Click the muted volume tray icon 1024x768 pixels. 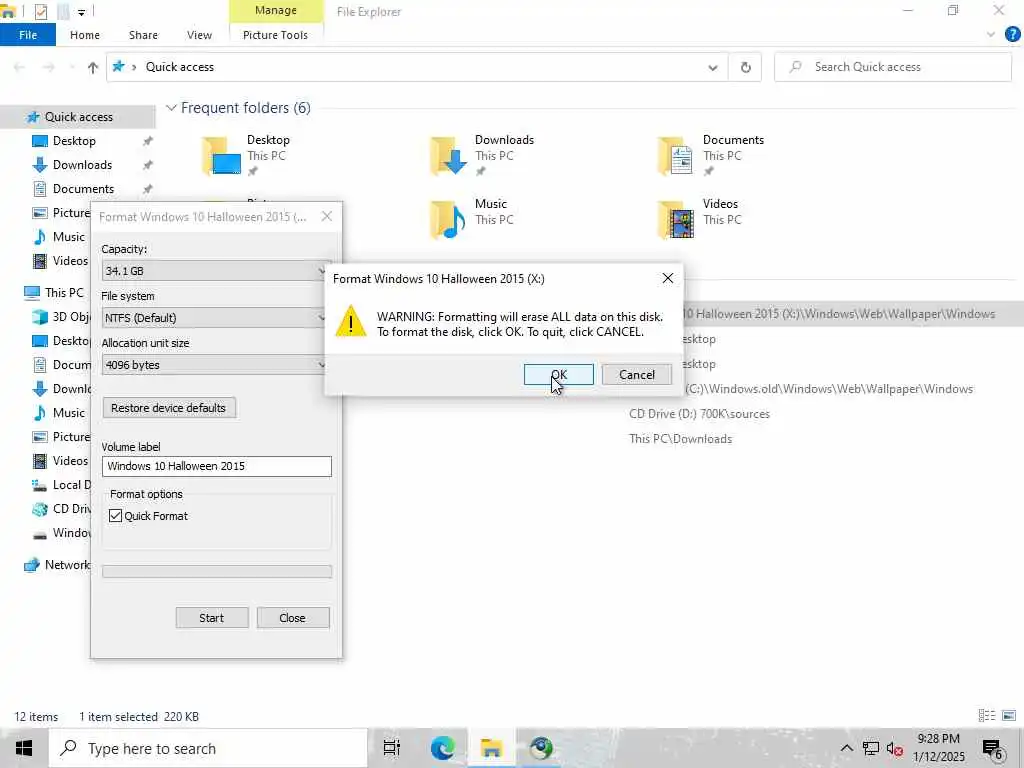click(x=895, y=749)
